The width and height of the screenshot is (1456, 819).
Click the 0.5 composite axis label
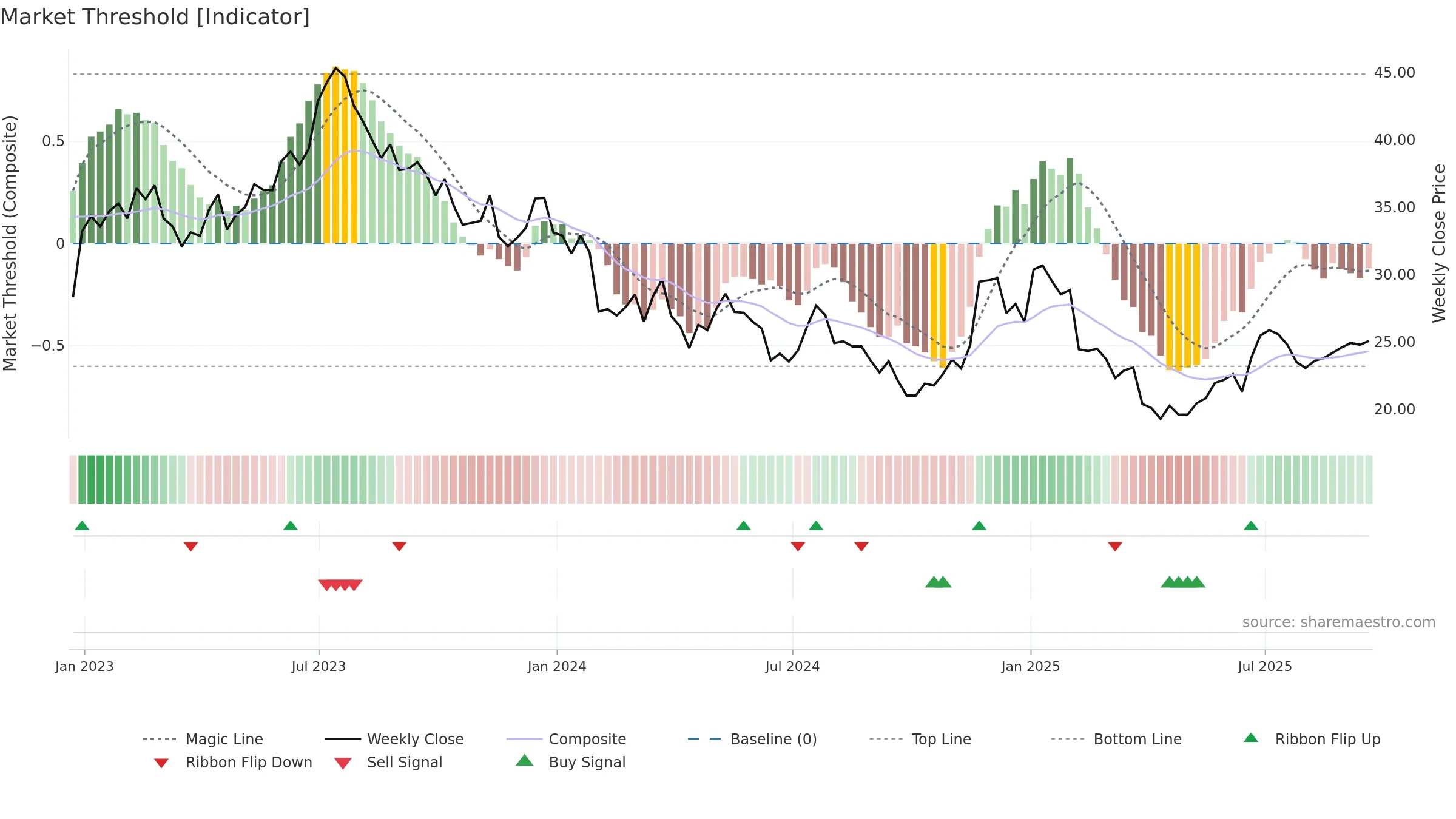pyautogui.click(x=53, y=141)
